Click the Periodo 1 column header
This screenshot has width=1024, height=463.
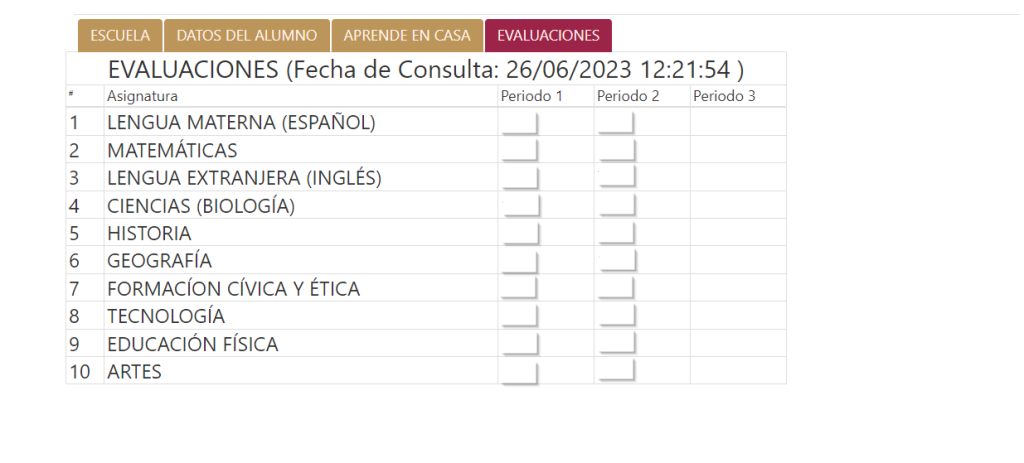pos(531,97)
